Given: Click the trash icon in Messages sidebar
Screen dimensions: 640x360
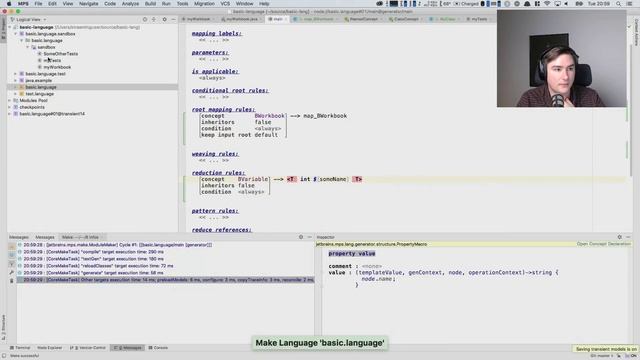Looking at the screenshot, I should click(11, 280).
